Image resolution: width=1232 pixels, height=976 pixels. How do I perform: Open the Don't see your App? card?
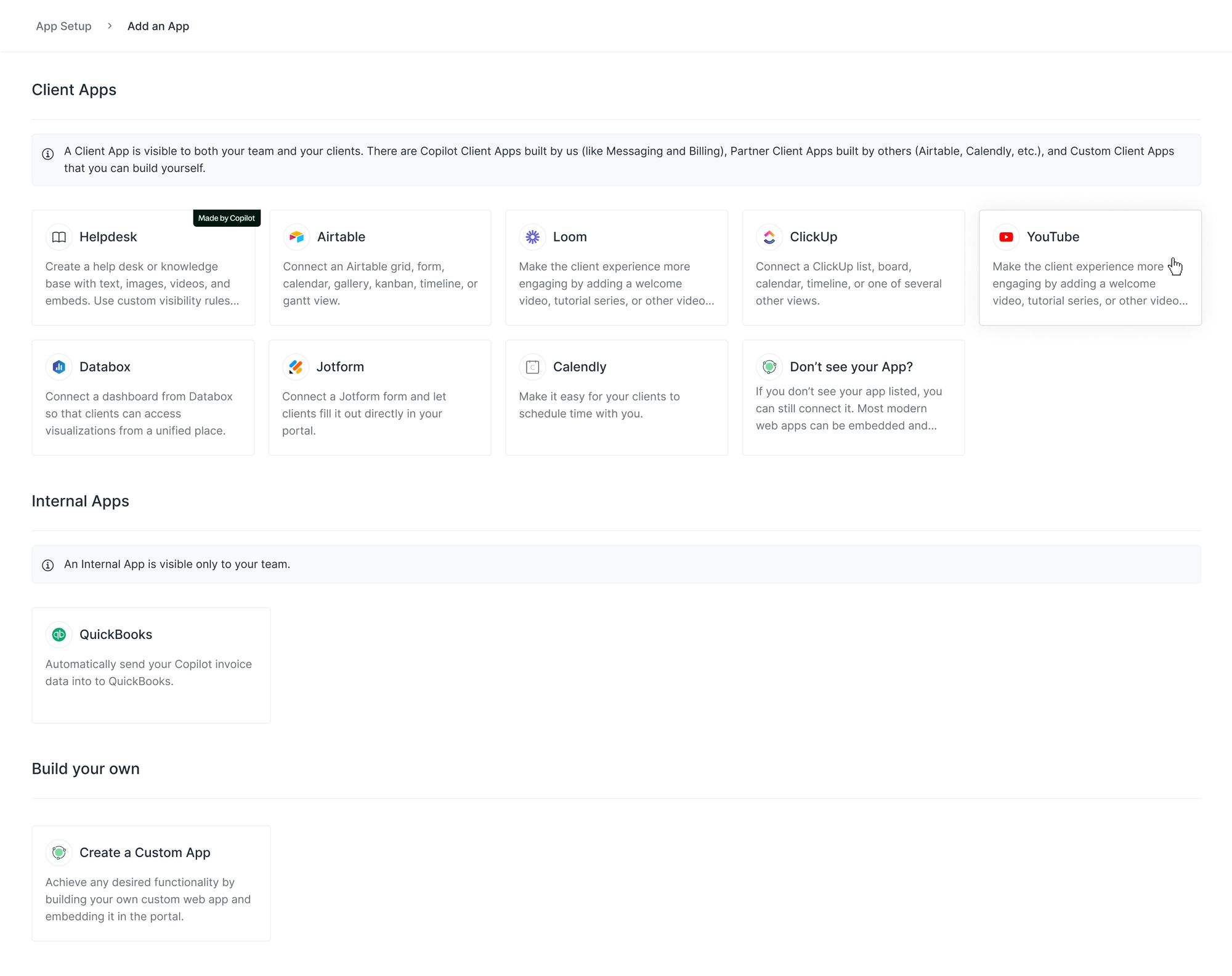pos(853,397)
